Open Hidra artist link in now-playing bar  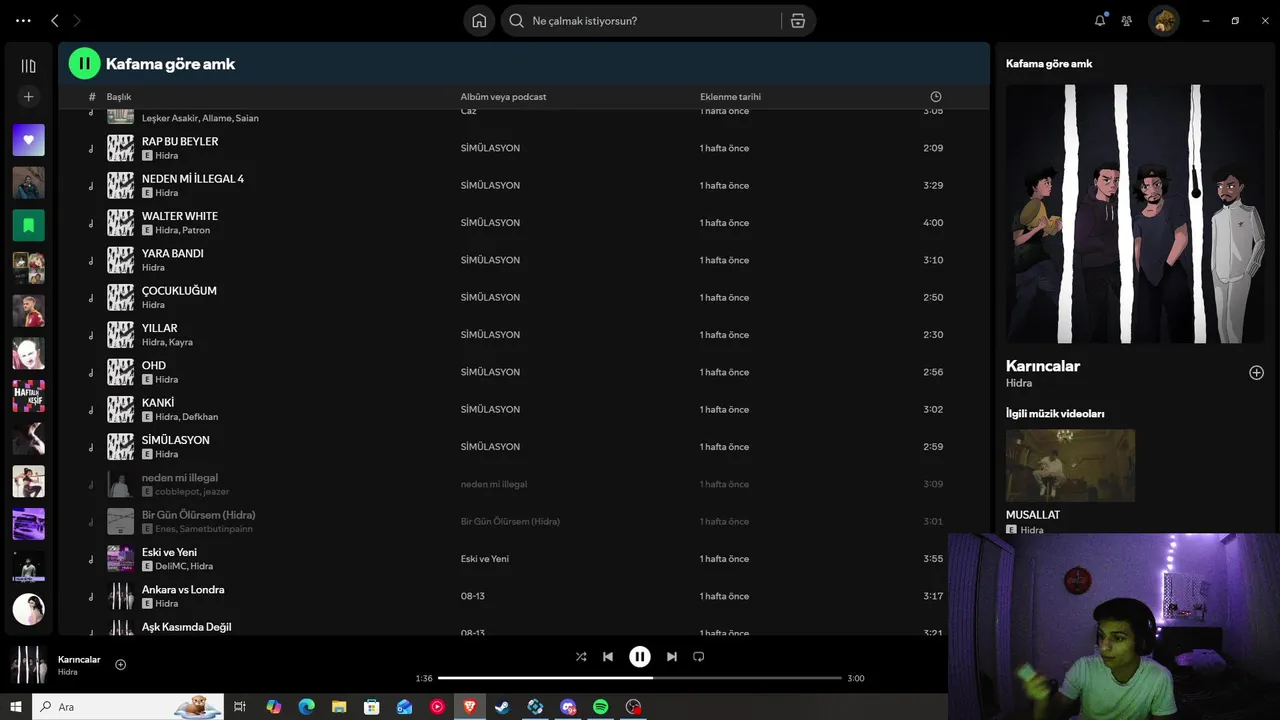68,672
